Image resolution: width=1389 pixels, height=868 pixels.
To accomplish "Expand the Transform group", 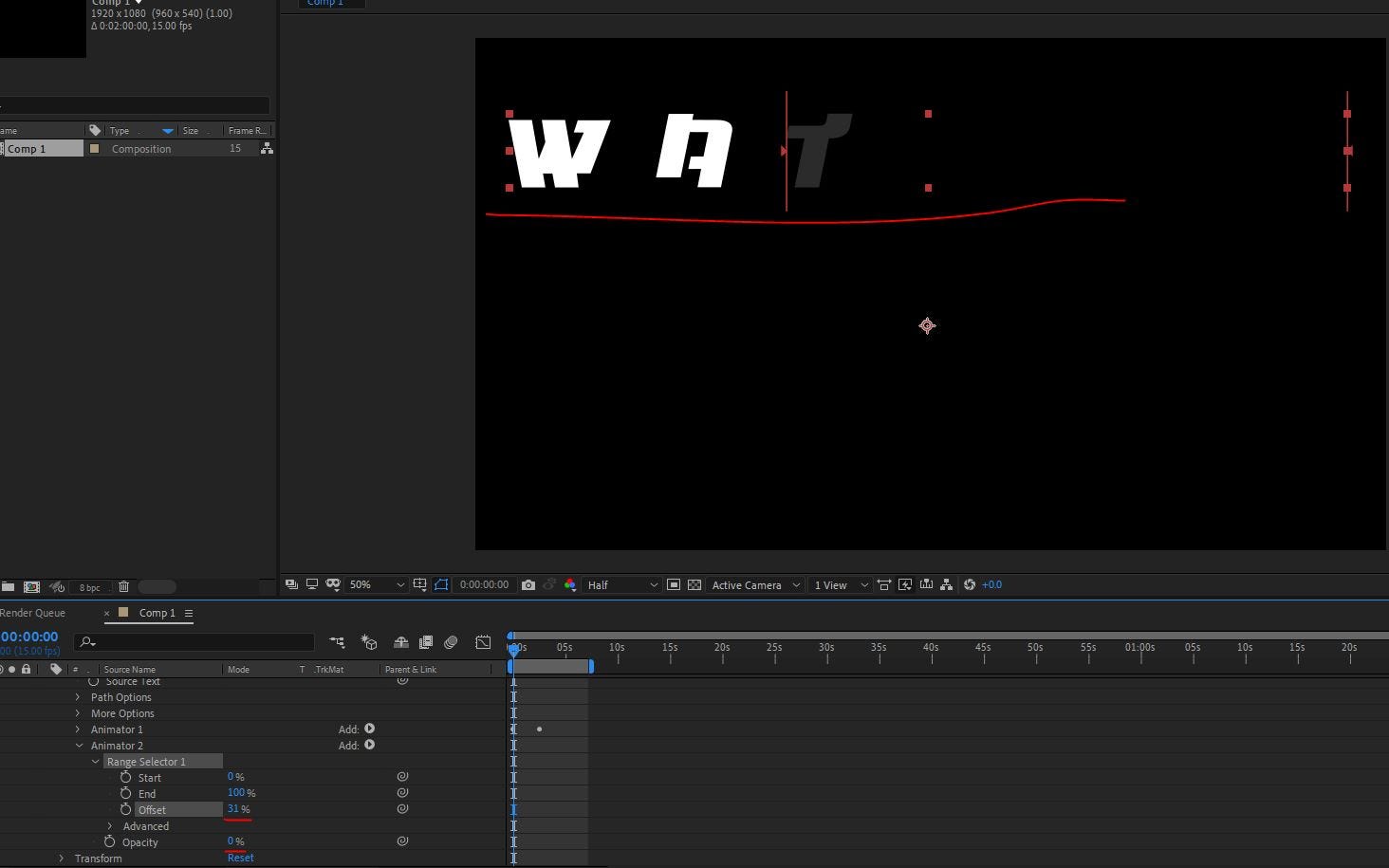I will coord(62,859).
